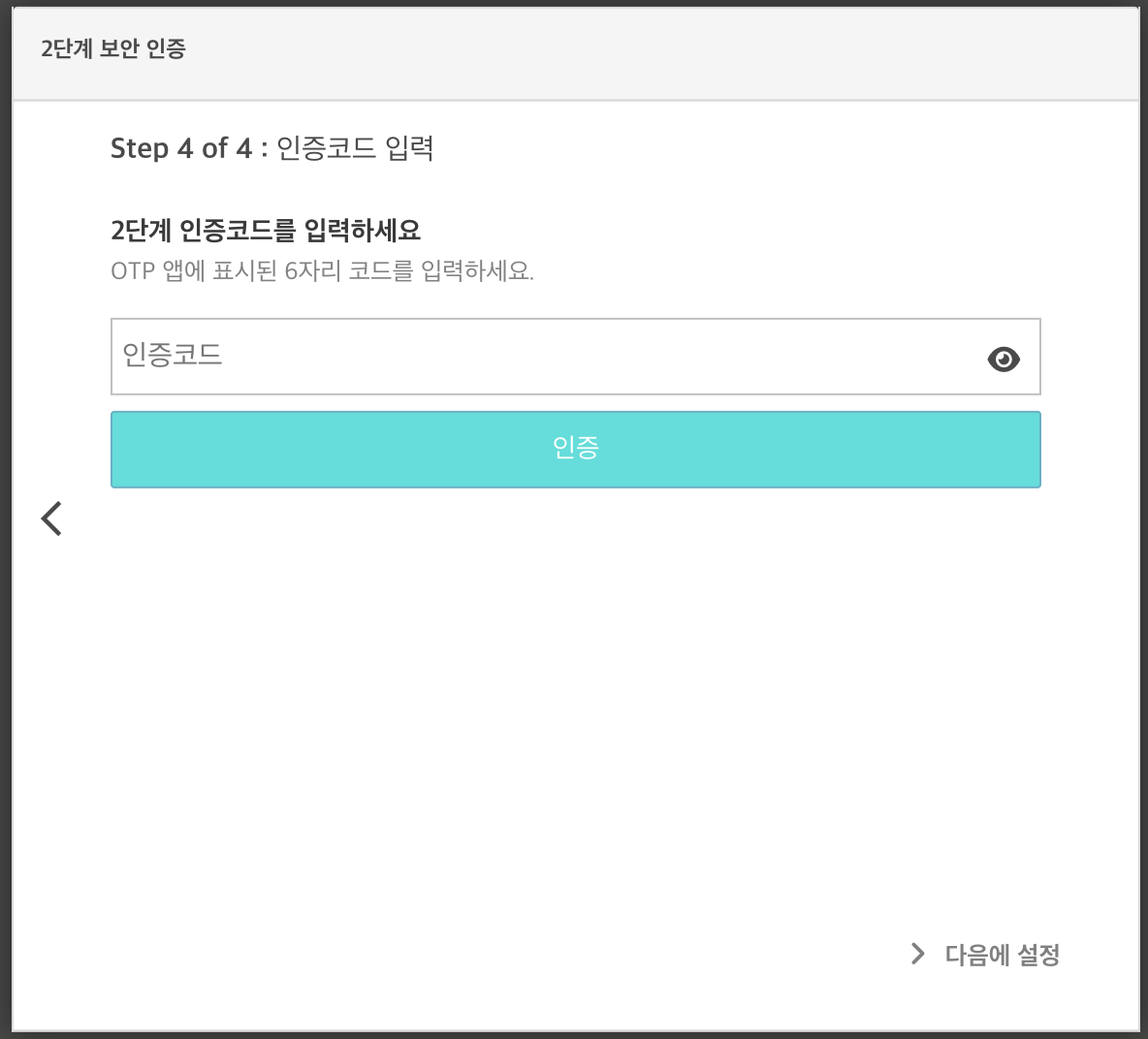This screenshot has width=1148, height=1039.
Task: Click the white 인증 label on the button
Action: click(x=576, y=447)
